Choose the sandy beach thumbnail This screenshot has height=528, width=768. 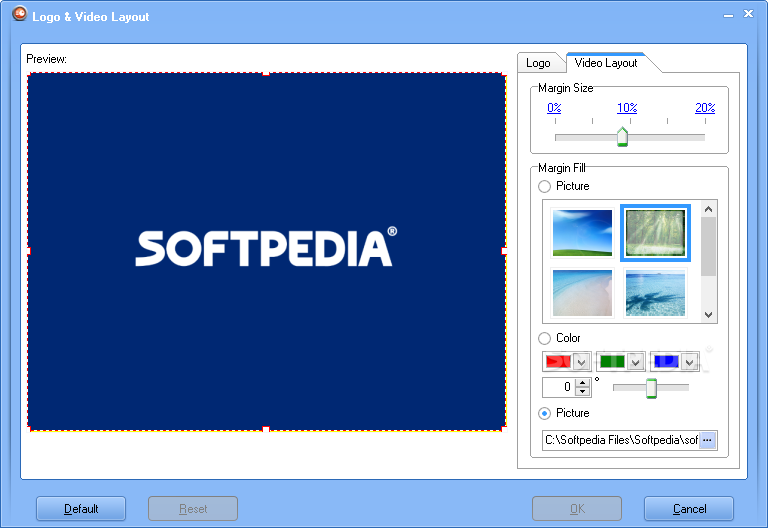(x=582, y=293)
